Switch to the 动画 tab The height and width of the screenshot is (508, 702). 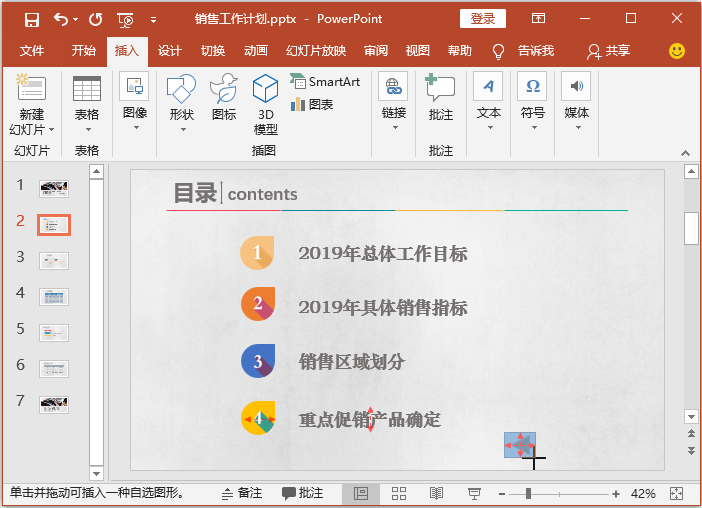click(x=256, y=51)
